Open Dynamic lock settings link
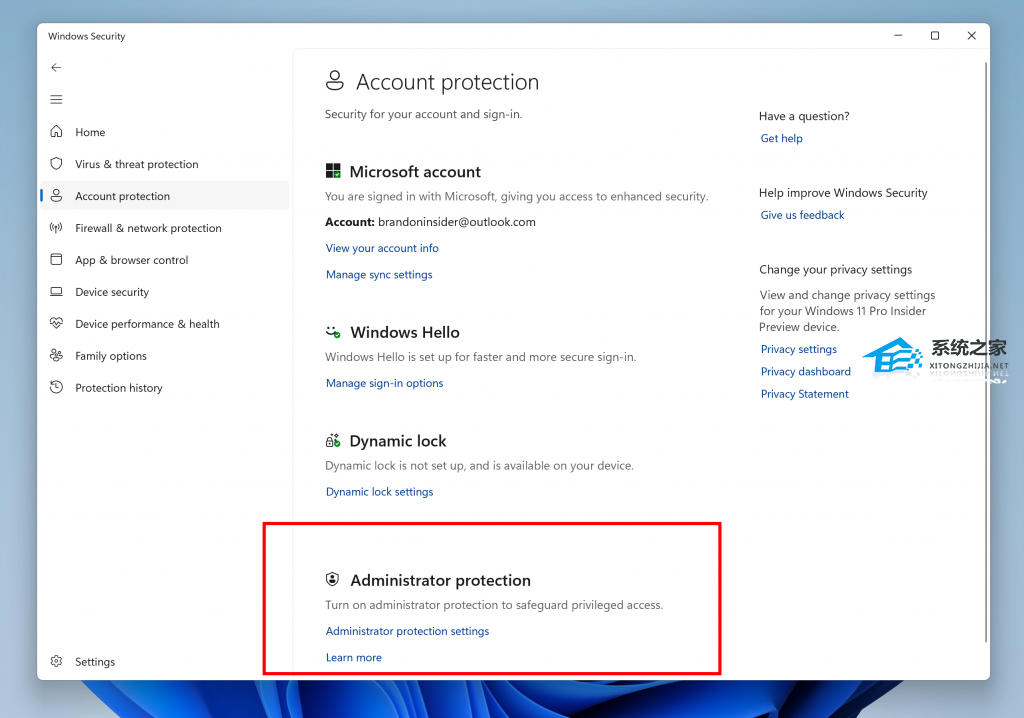The height and width of the screenshot is (718, 1024). (x=379, y=492)
